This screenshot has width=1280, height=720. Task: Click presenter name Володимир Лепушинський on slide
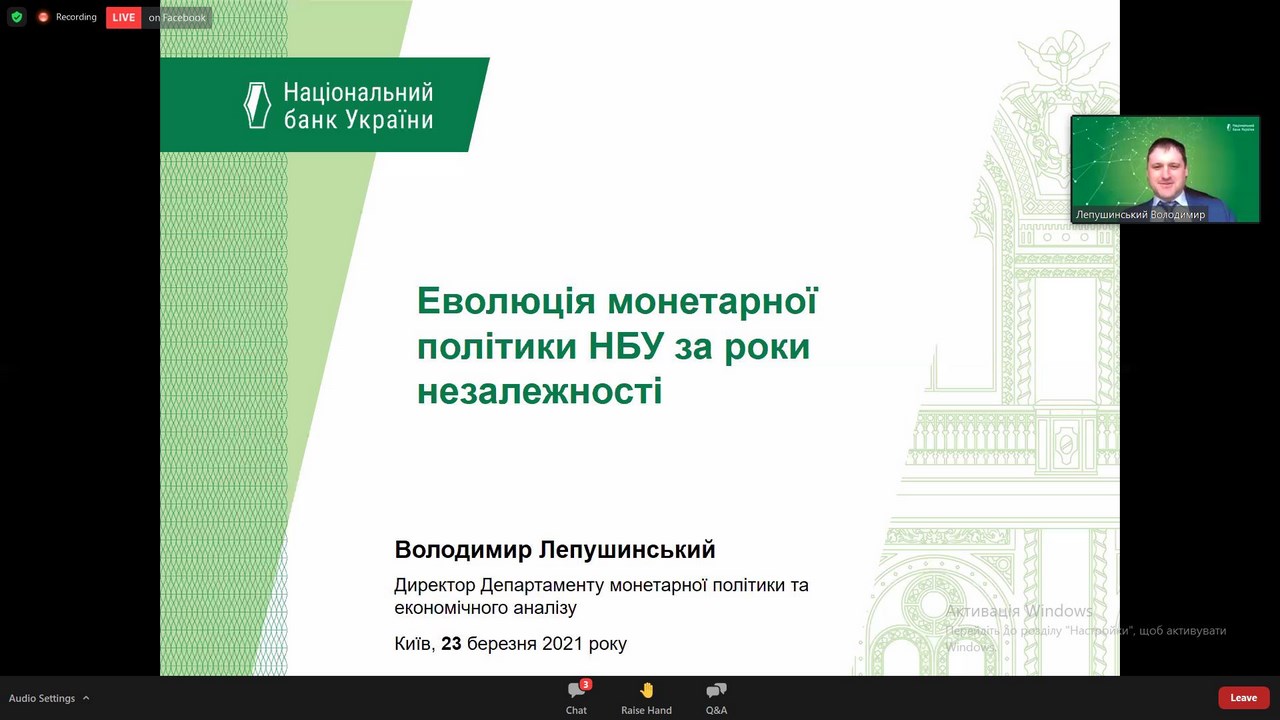[554, 549]
